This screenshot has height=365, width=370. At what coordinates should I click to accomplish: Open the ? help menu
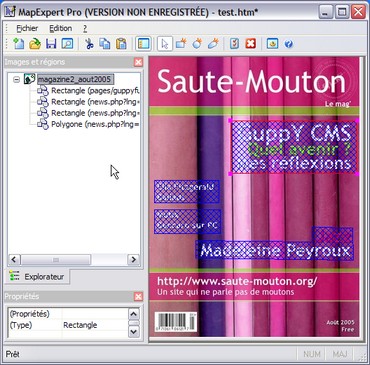[85, 28]
